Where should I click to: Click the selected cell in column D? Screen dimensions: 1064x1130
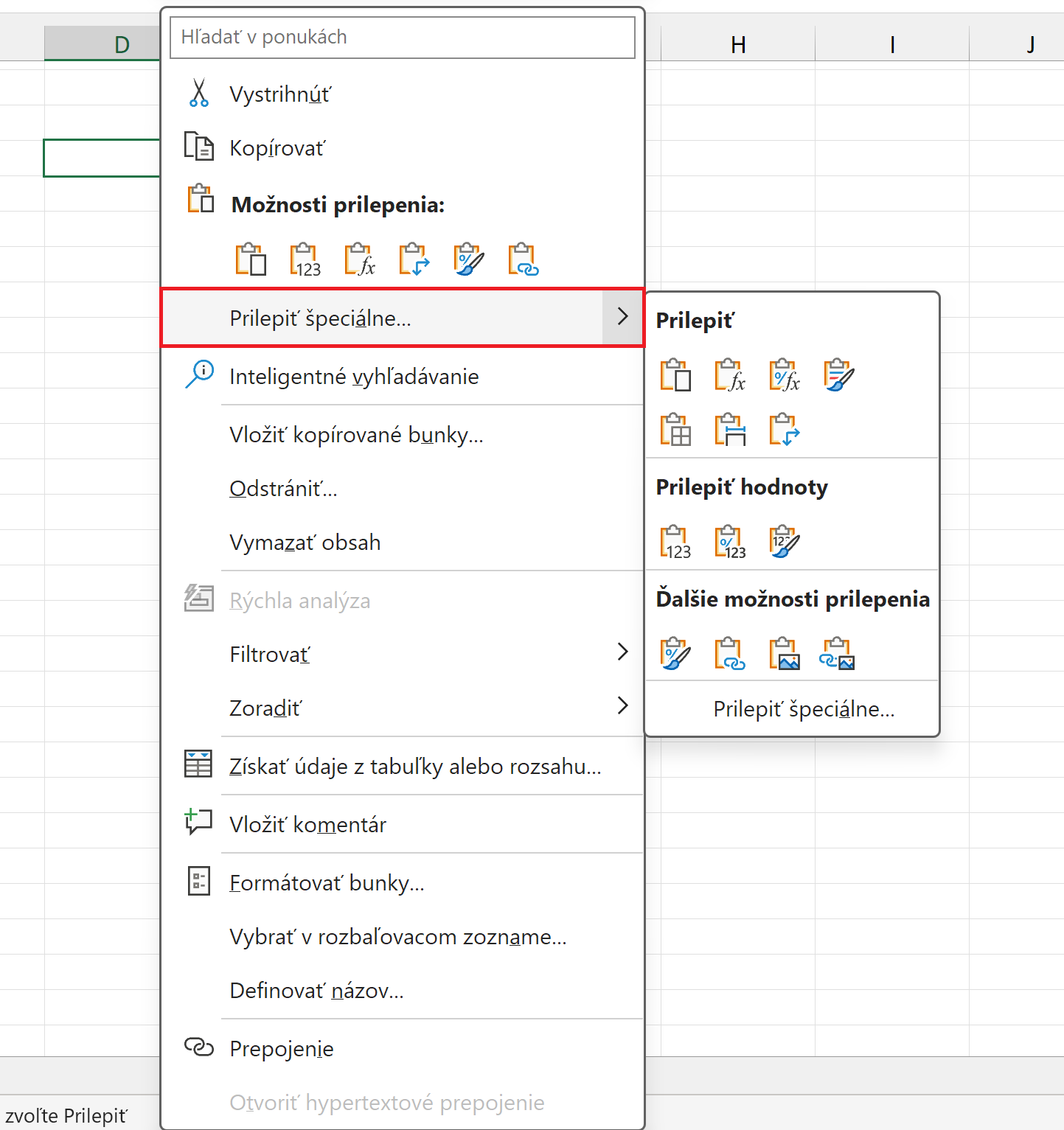[x=102, y=158]
